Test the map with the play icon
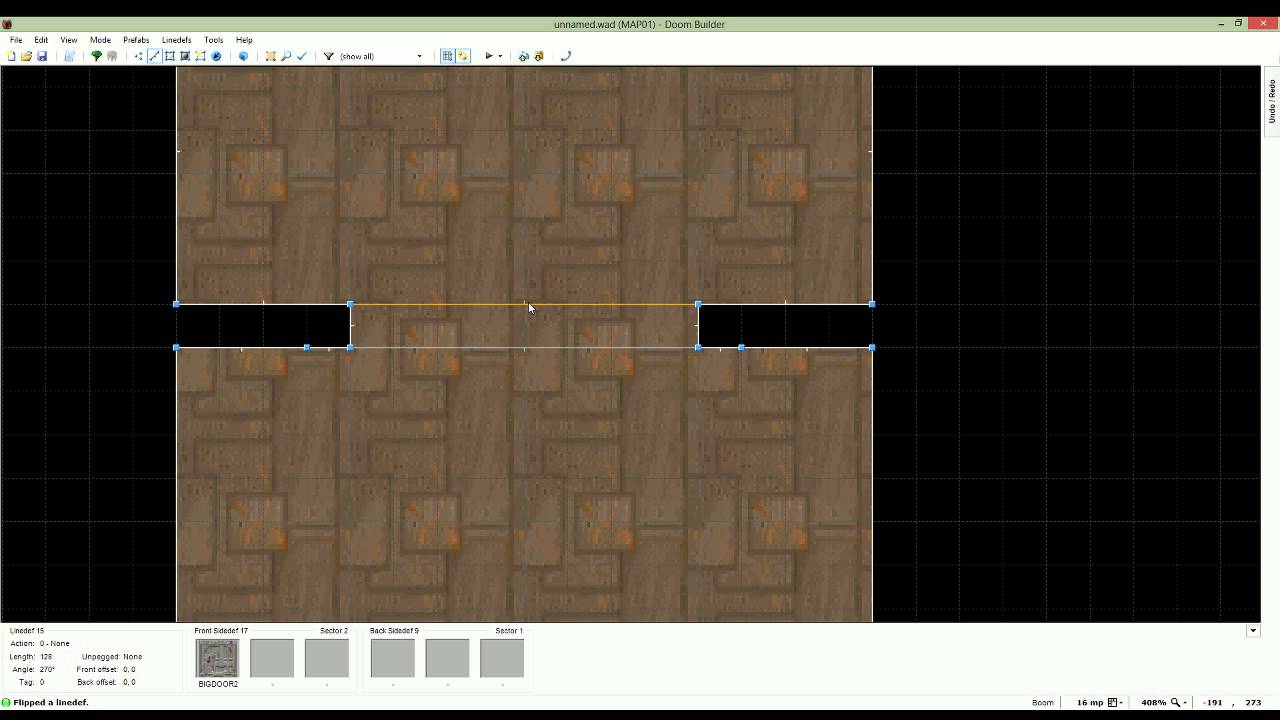The width and height of the screenshot is (1280, 720). (489, 56)
